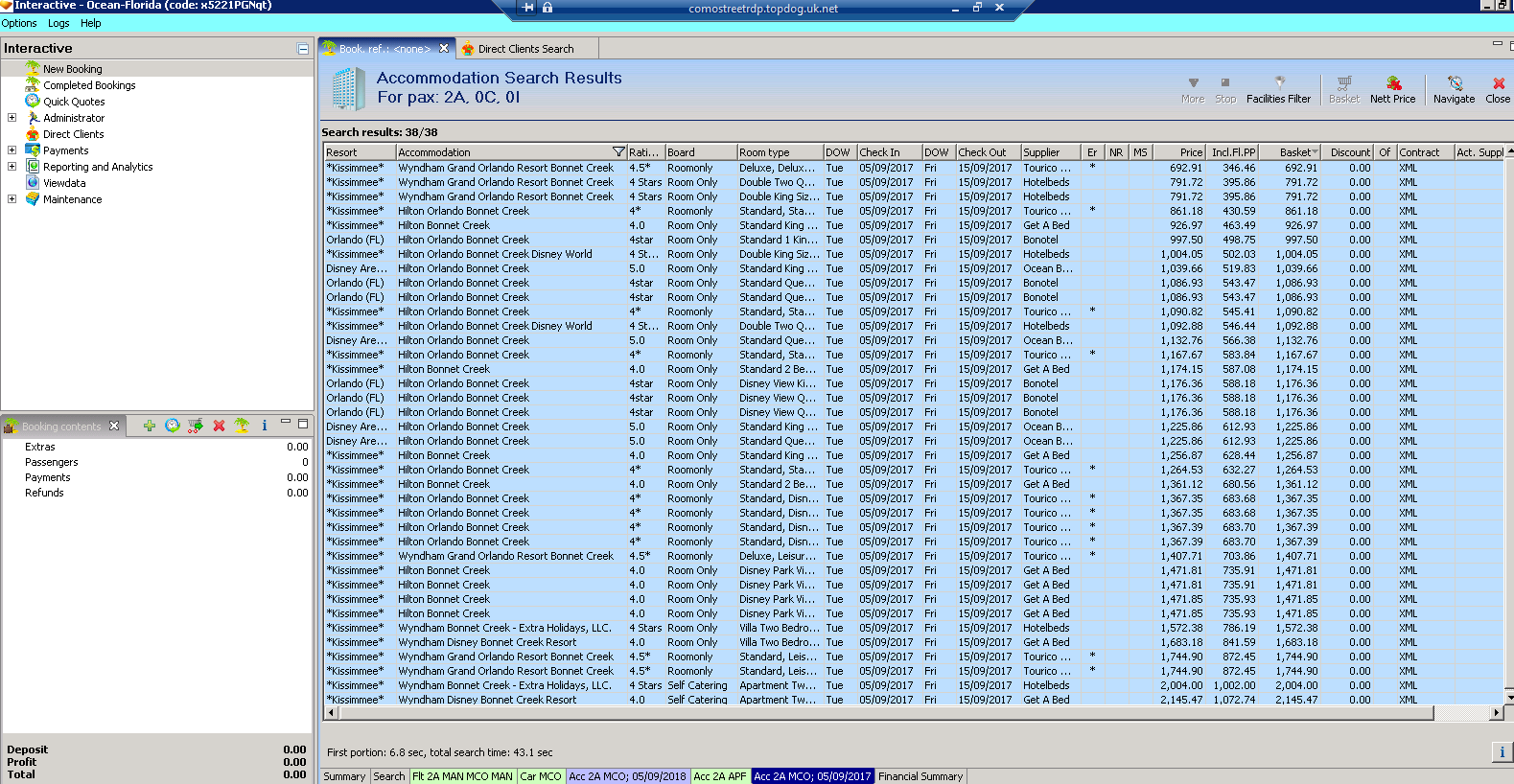
Task: Click the cart with arrow icon in Booking contents
Action: pos(196,426)
